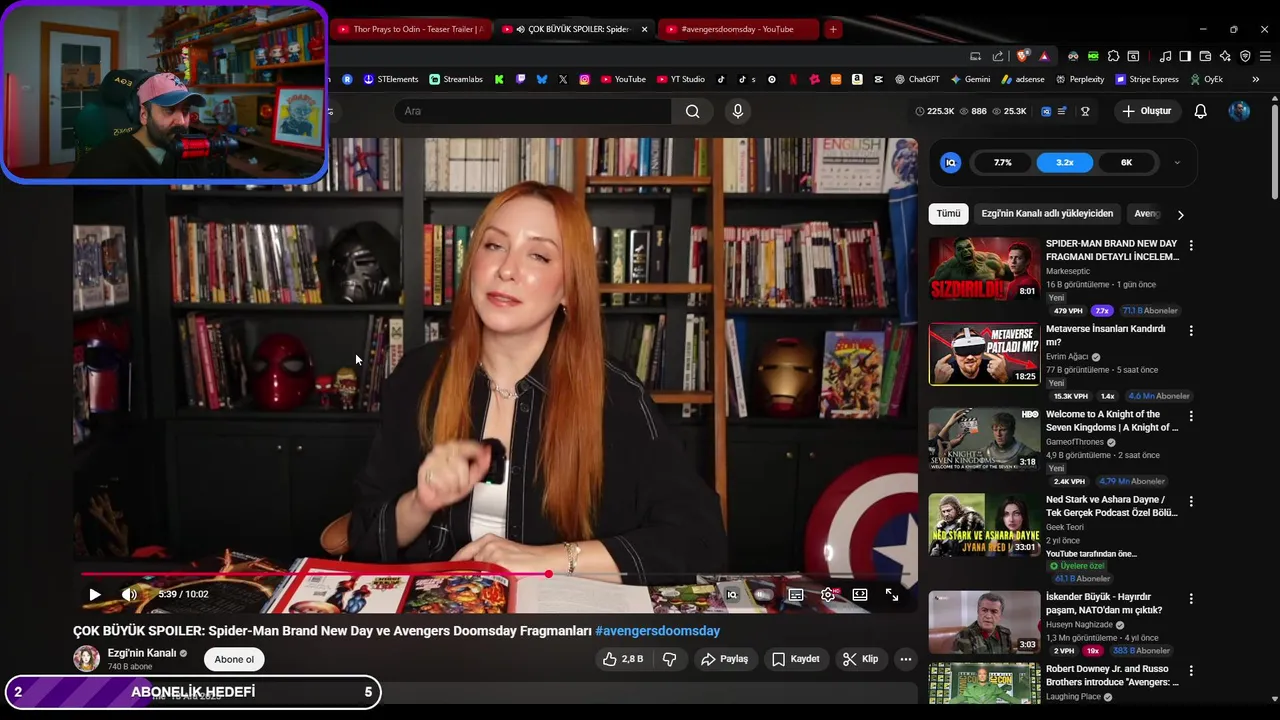Open Spider-Man Brand New Day incelemesi thumbnail
1280x720 pixels.
[x=984, y=269]
